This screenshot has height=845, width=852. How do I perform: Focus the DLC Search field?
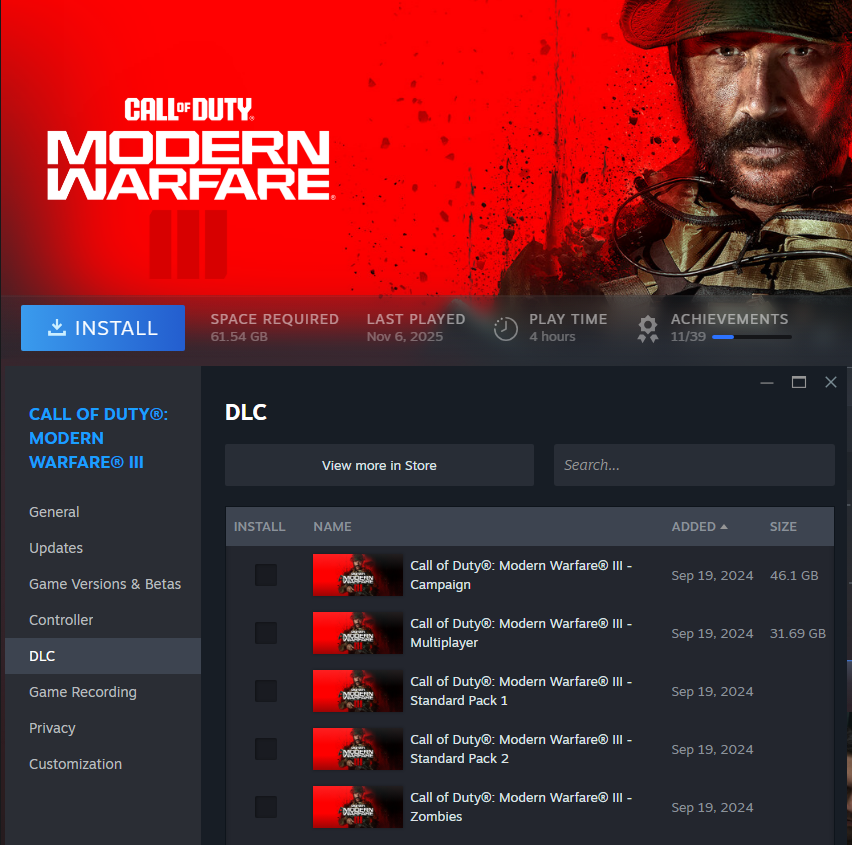coord(694,465)
